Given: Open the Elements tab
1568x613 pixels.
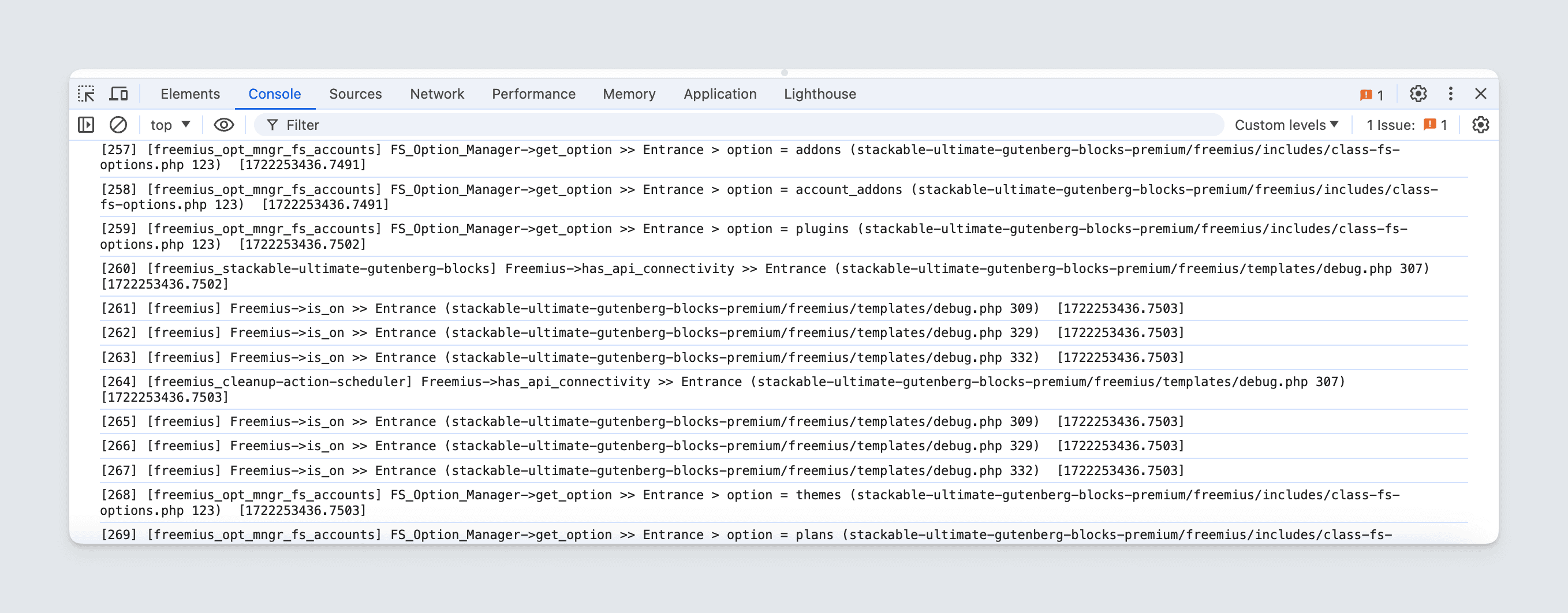Looking at the screenshot, I should click(190, 94).
